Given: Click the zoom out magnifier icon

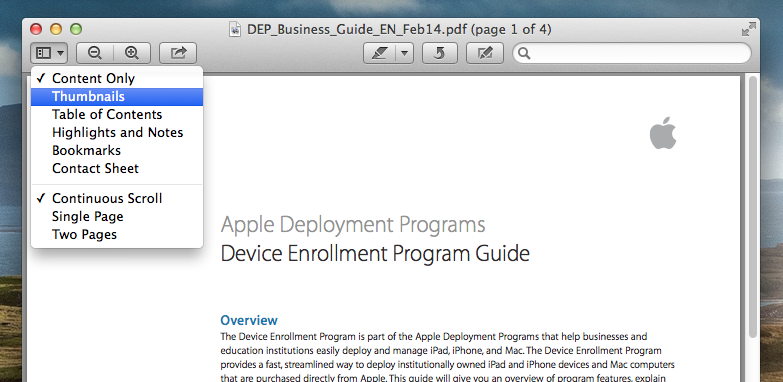Looking at the screenshot, I should (95, 53).
